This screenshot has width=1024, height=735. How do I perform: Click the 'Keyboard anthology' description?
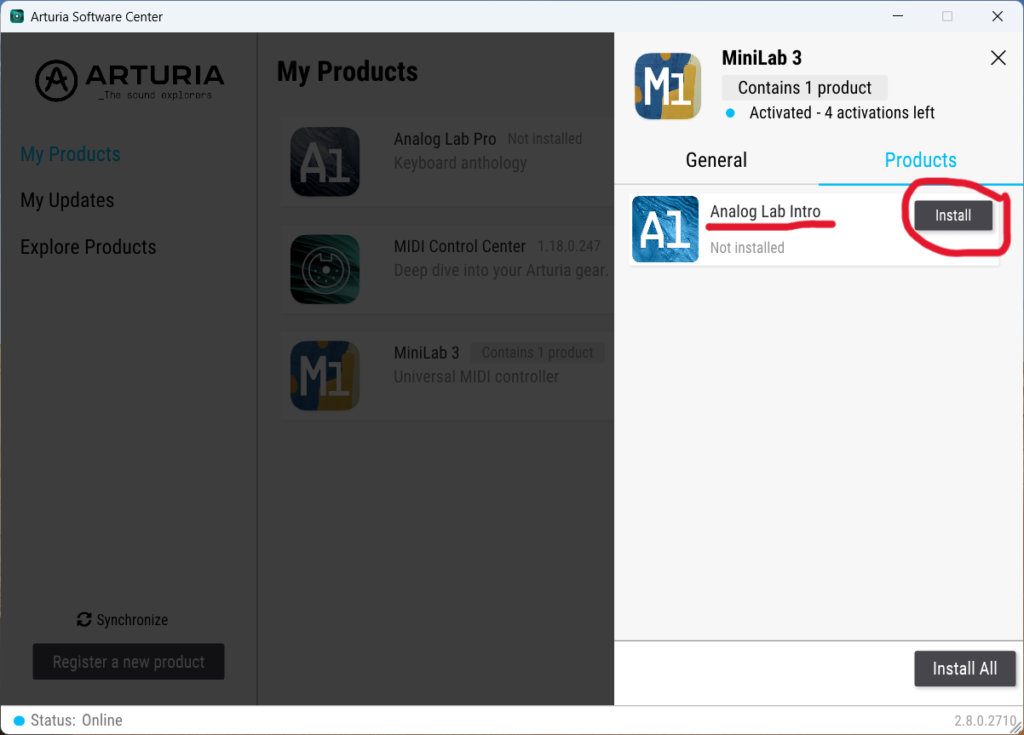460,163
